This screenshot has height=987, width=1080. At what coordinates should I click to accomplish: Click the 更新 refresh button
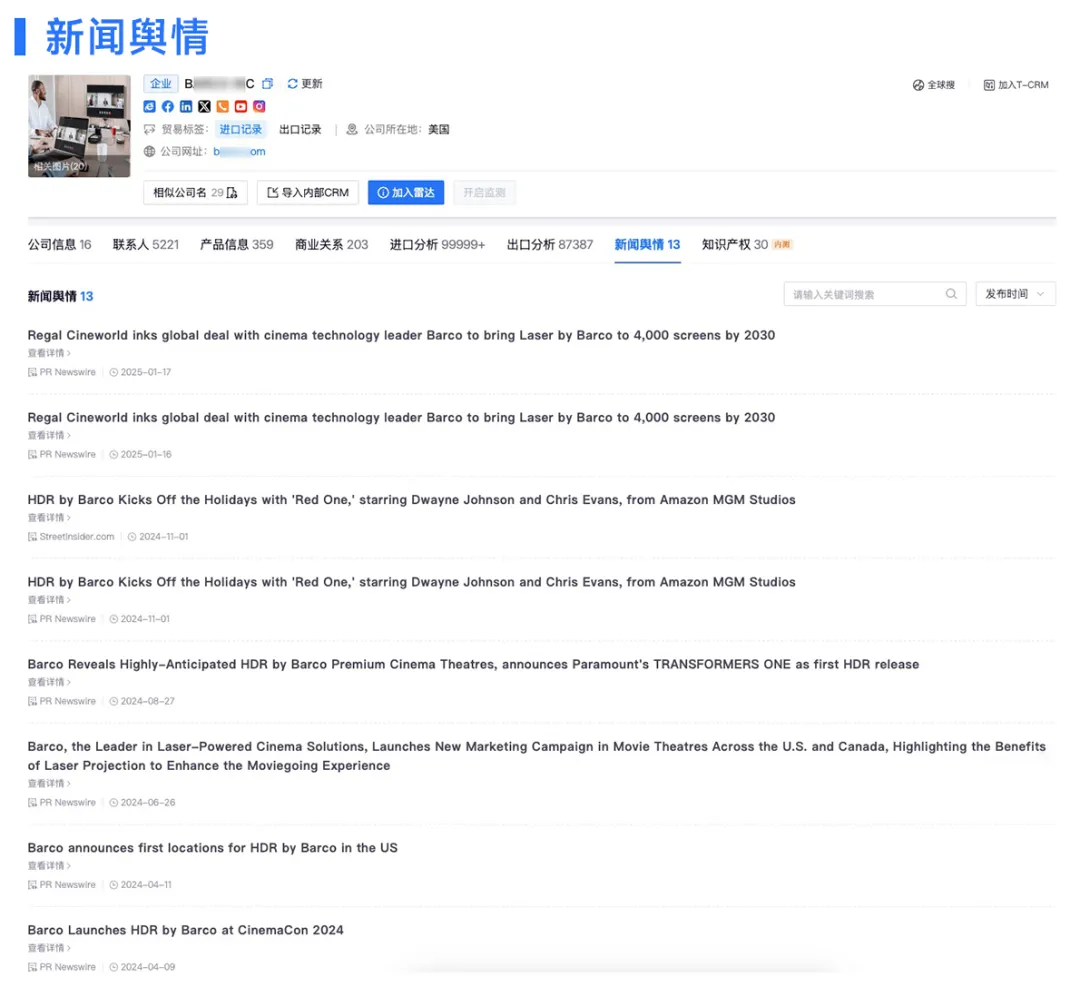[x=304, y=83]
